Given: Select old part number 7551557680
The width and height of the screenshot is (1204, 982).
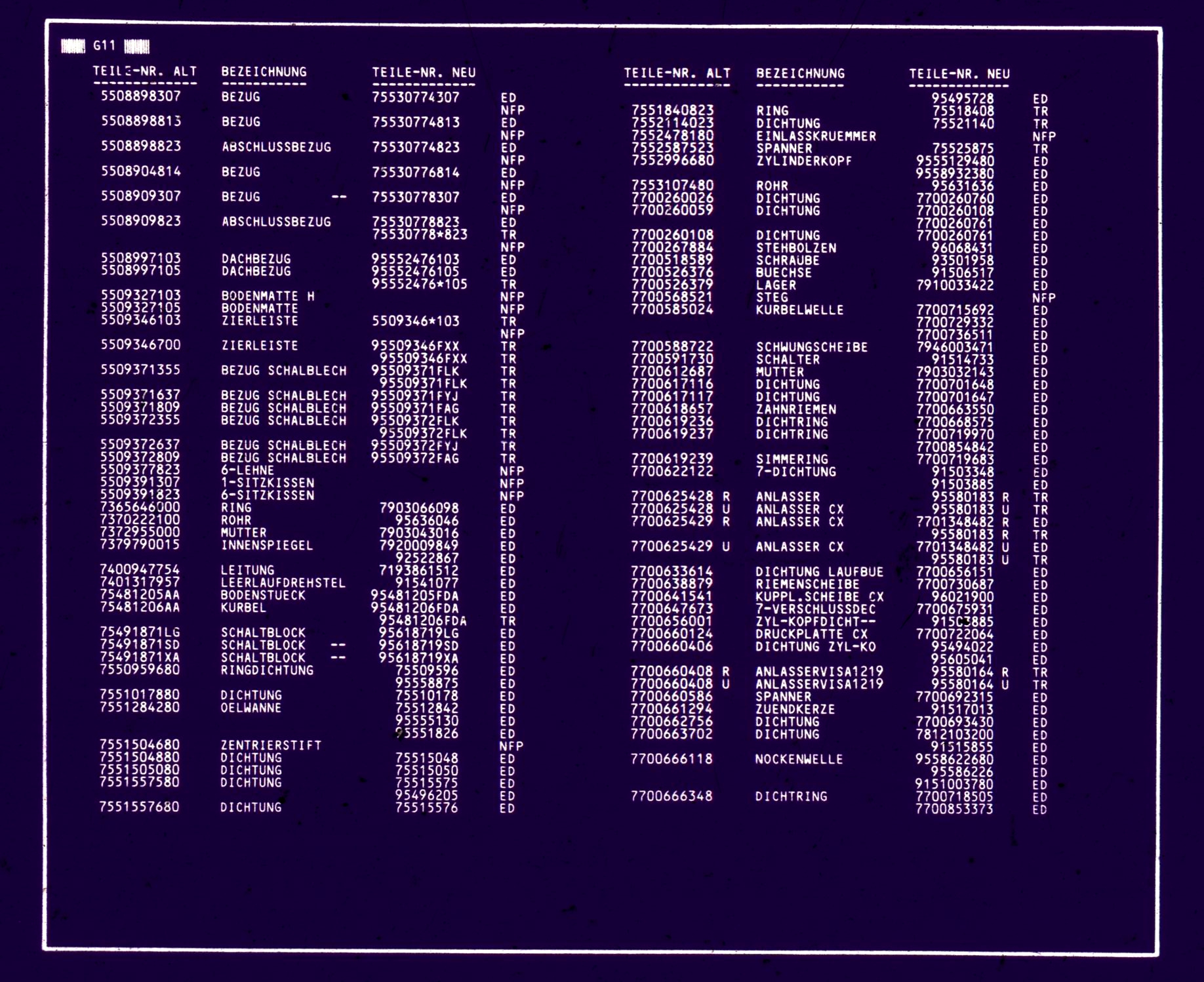Looking at the screenshot, I should coord(139,806).
